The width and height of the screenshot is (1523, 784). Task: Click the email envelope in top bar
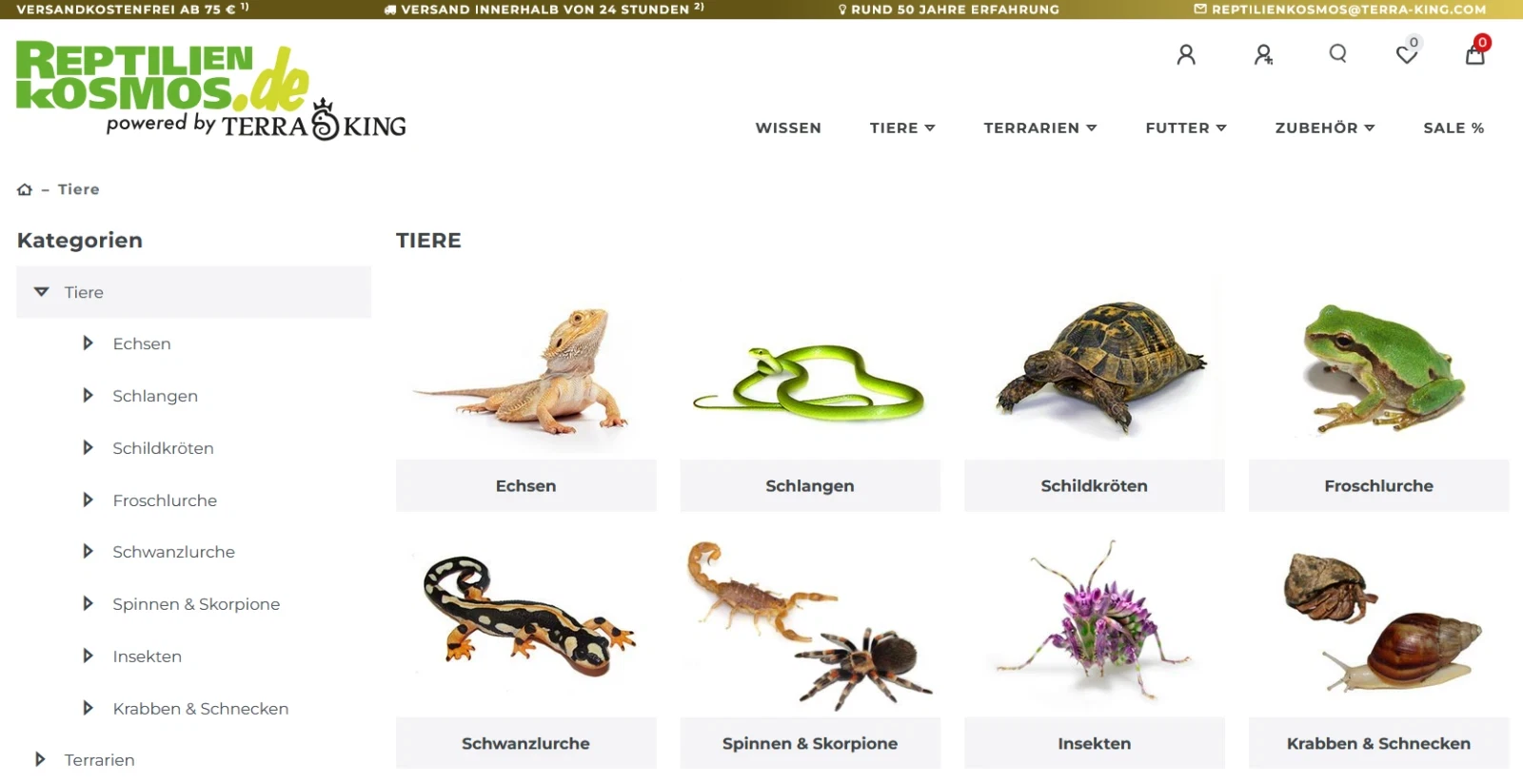tap(1200, 9)
